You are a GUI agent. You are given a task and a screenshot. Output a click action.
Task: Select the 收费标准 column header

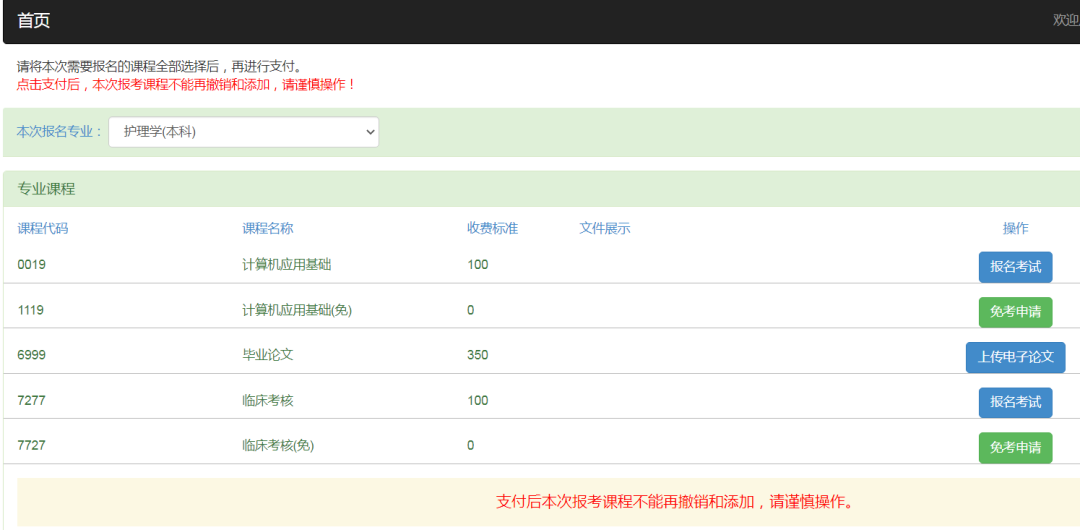point(492,228)
